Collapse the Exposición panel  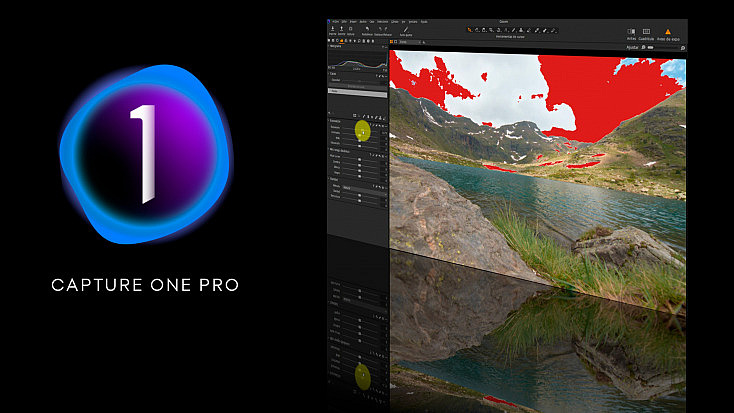[329, 121]
